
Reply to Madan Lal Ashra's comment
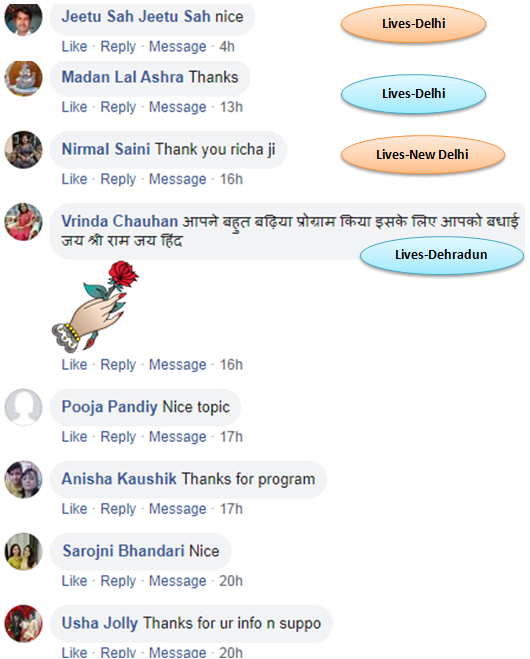pos(118,107)
